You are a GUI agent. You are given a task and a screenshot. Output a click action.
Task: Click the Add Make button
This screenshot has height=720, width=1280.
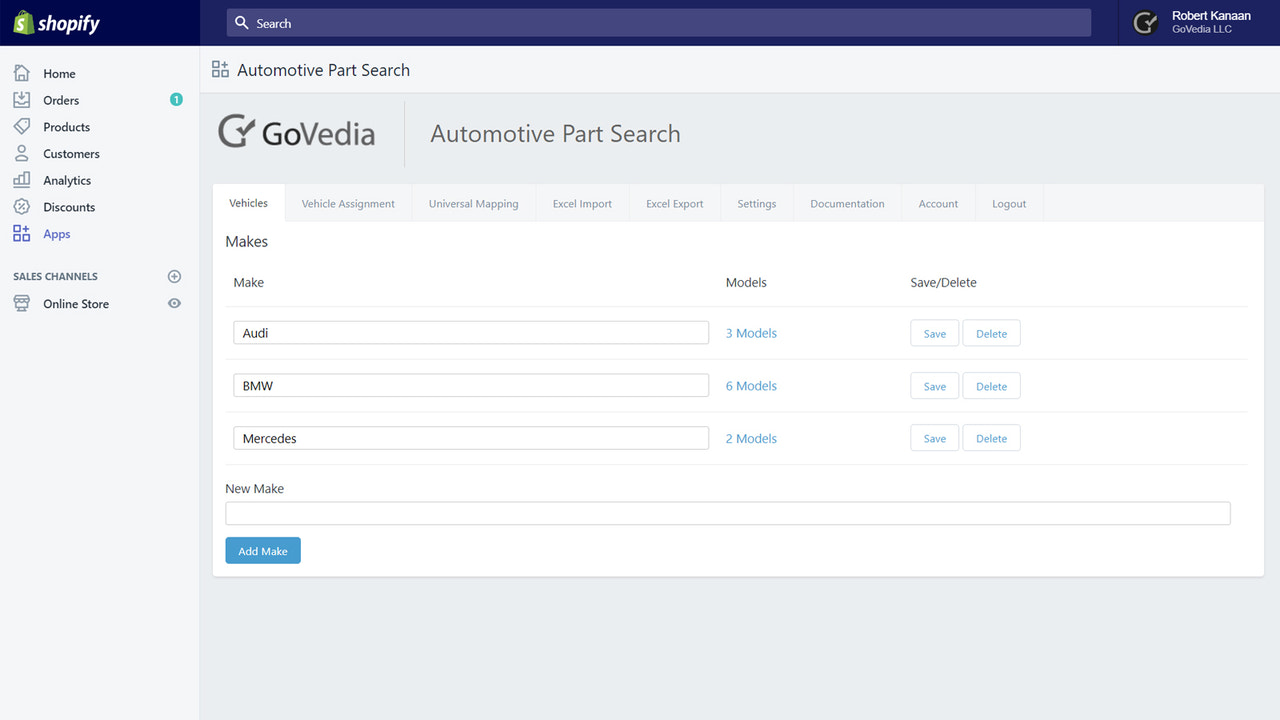(x=262, y=550)
